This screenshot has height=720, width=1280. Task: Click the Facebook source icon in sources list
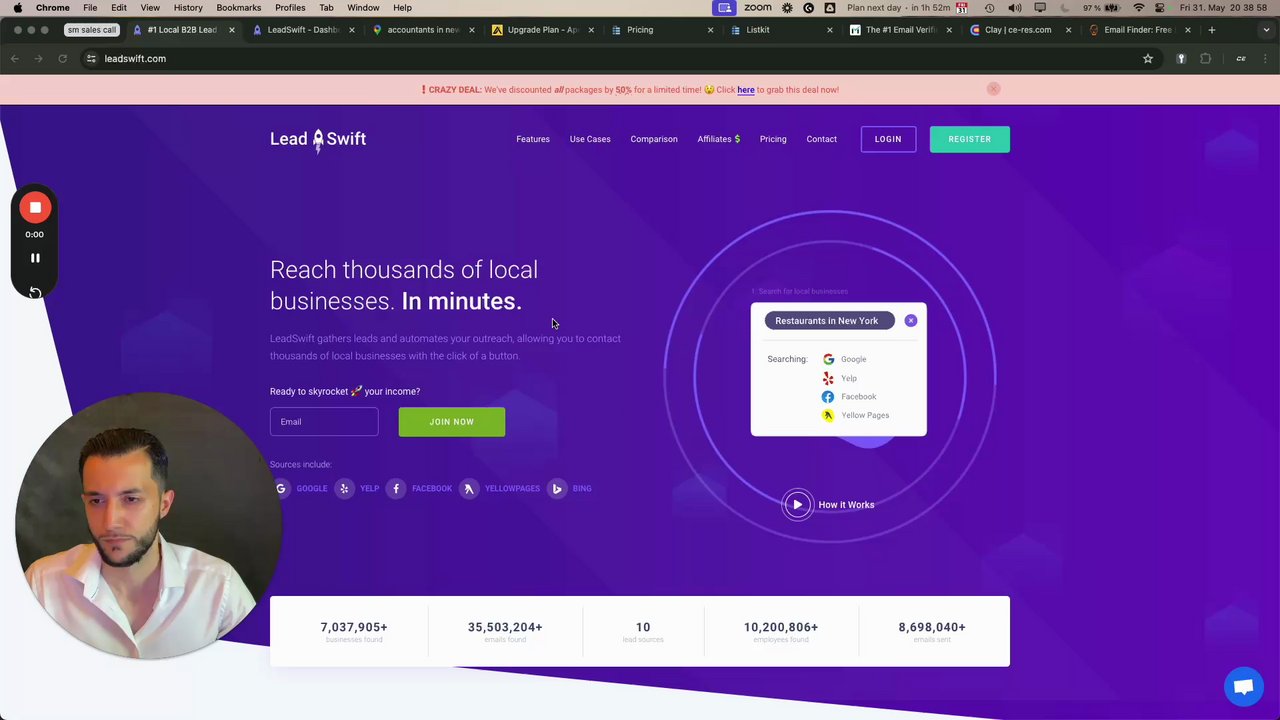click(x=396, y=488)
